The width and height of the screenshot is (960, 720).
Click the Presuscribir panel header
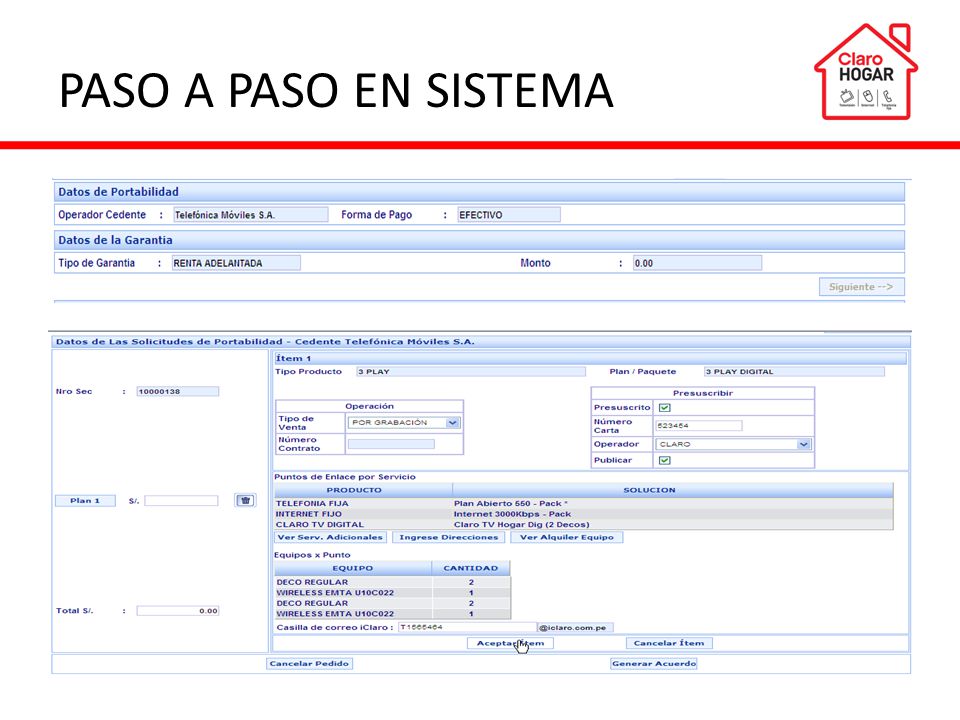click(703, 393)
